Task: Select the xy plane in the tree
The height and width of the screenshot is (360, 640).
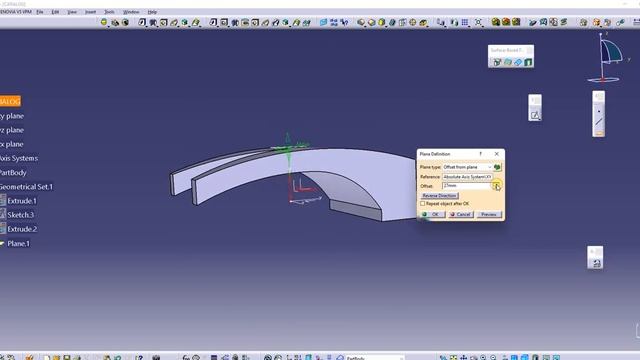Action: pos(12,116)
